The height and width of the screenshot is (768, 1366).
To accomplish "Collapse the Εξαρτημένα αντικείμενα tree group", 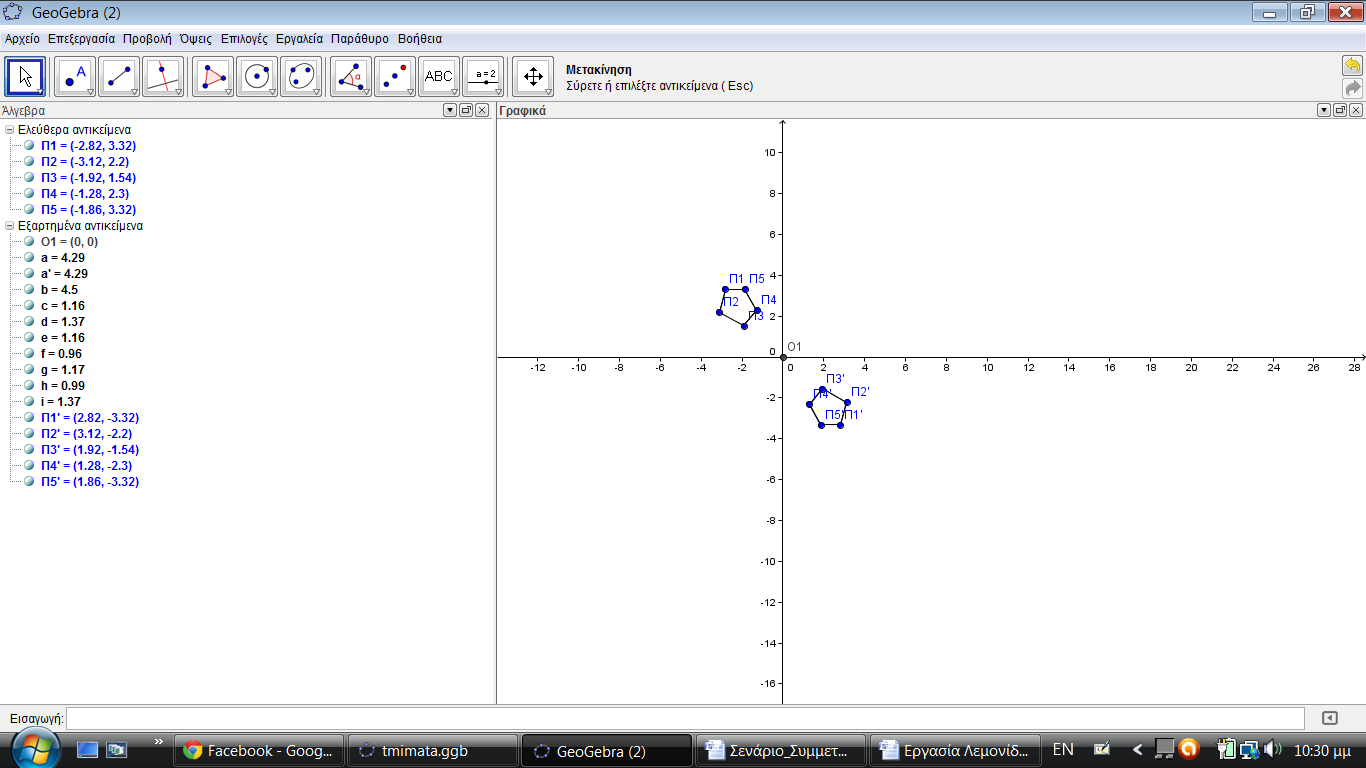I will click(x=9, y=225).
